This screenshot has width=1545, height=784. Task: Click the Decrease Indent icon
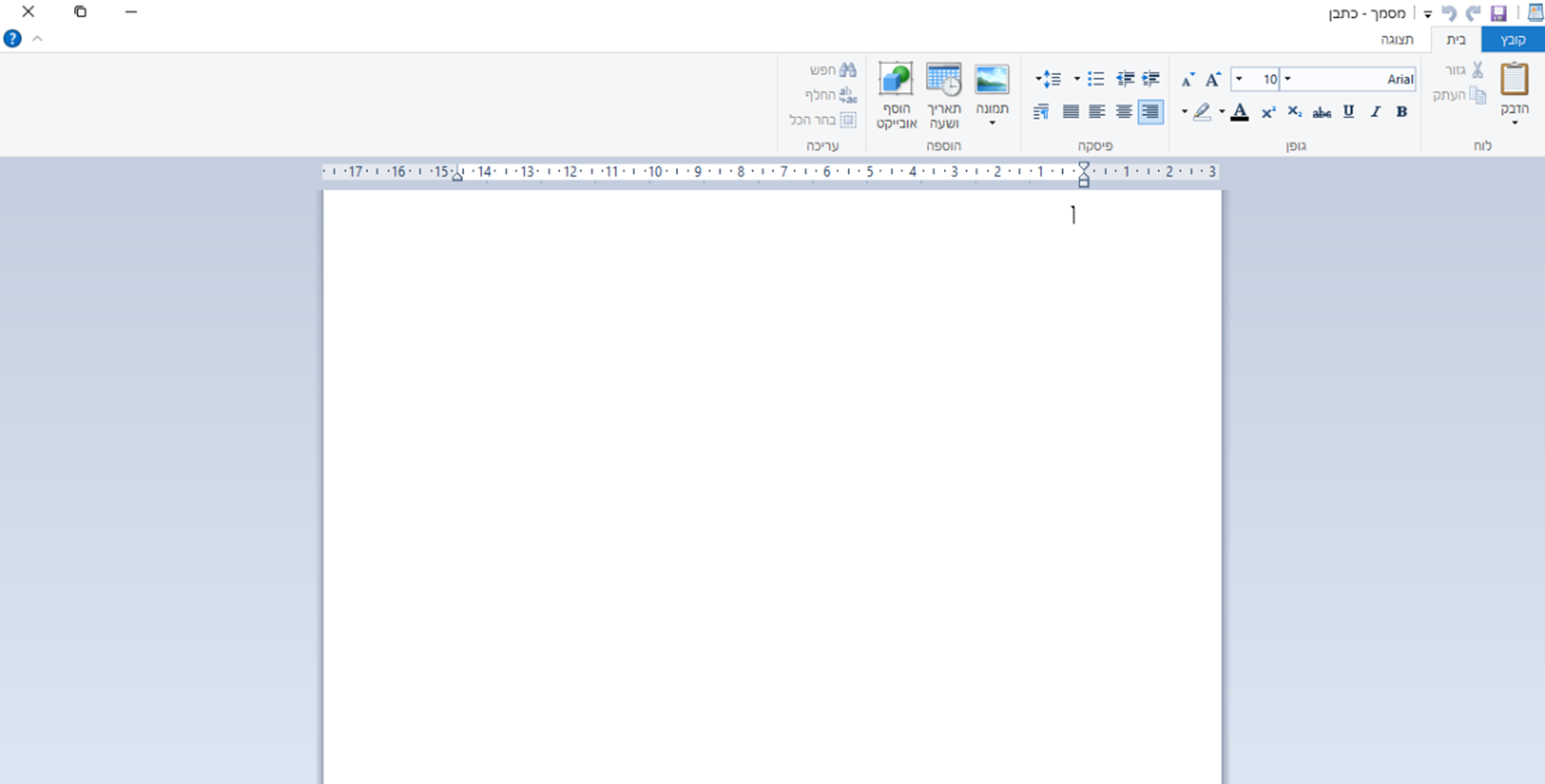(1151, 79)
